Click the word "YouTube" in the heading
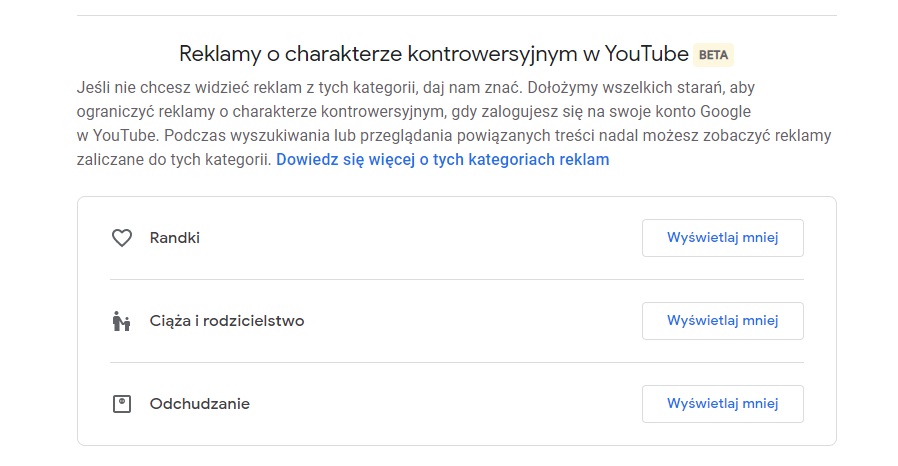Viewport: 898px width, 466px height. pyautogui.click(x=639, y=54)
